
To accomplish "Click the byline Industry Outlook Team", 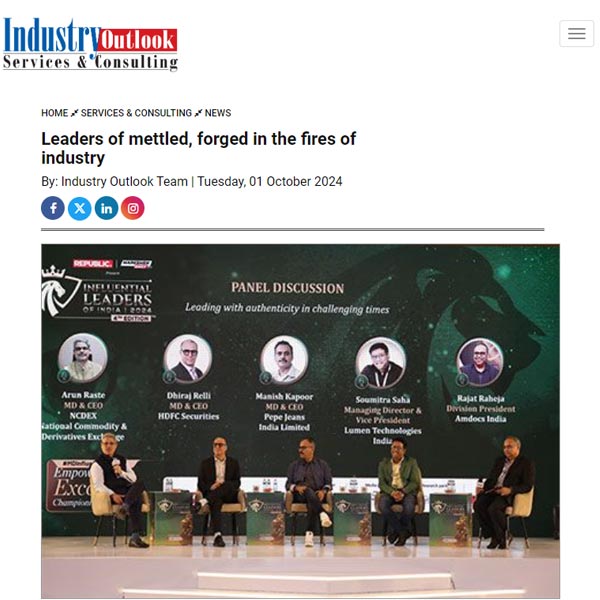I will coord(124,181).
